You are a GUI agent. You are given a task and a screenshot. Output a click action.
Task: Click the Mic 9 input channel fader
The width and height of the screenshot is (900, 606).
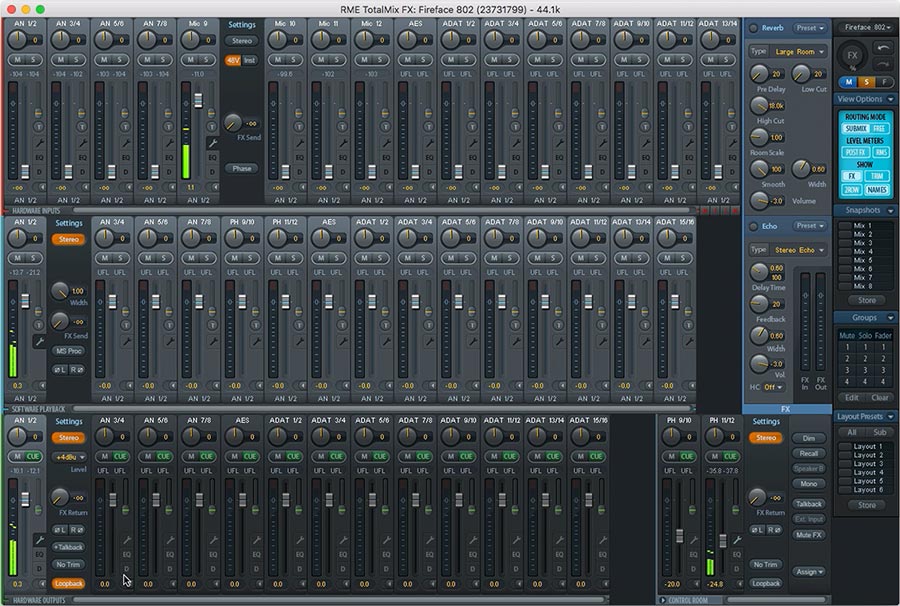pos(198,100)
